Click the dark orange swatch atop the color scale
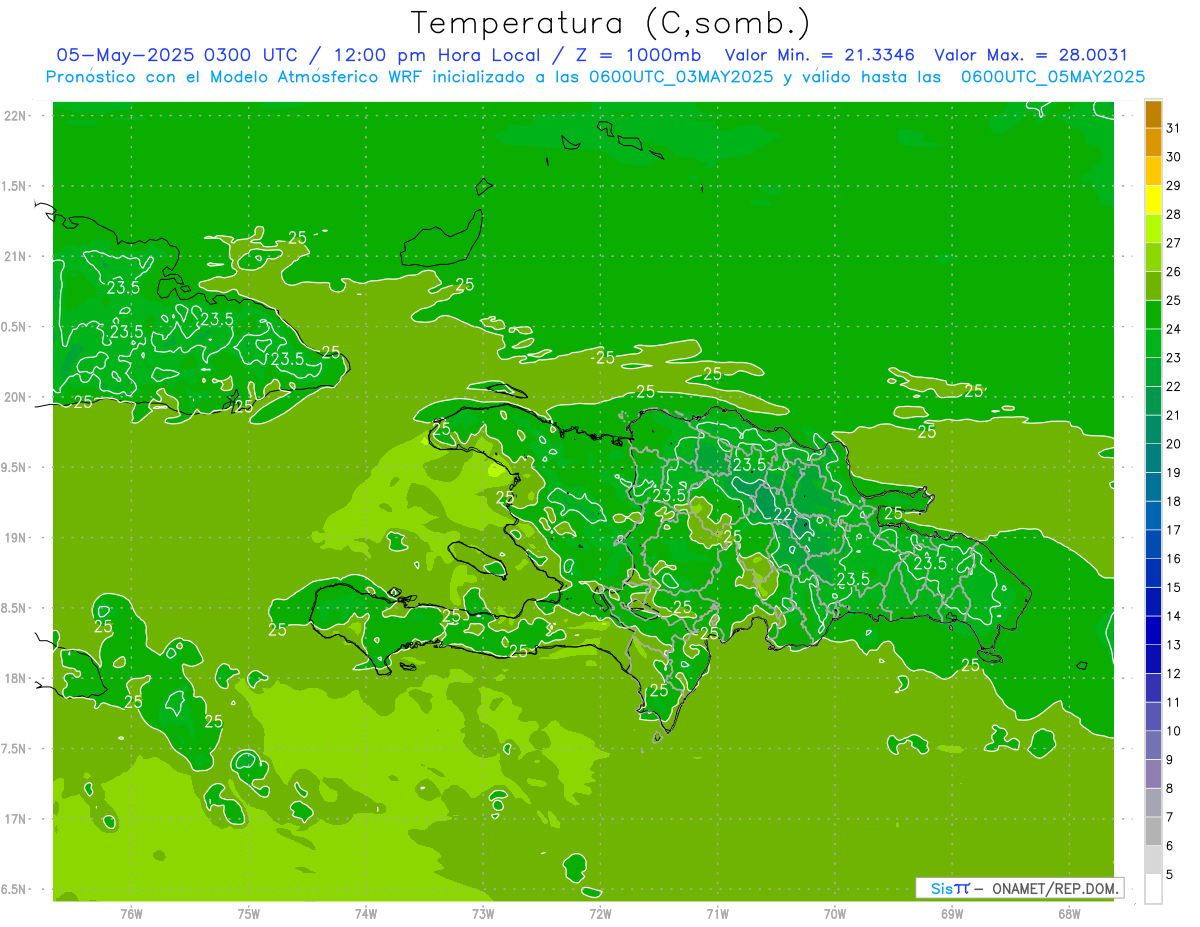1200x927 pixels. [1153, 114]
